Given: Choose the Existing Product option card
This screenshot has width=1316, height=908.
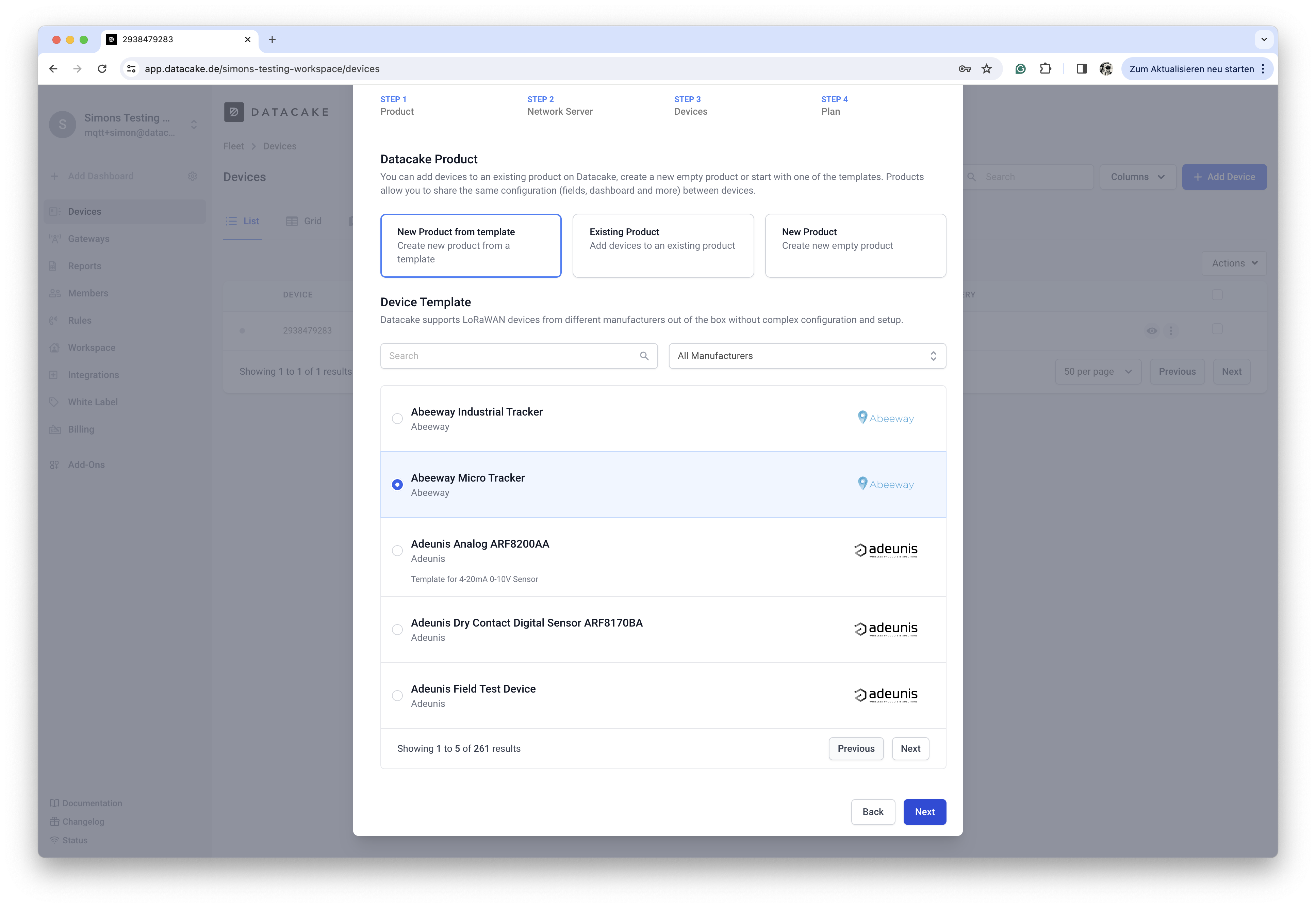Looking at the screenshot, I should tap(662, 246).
